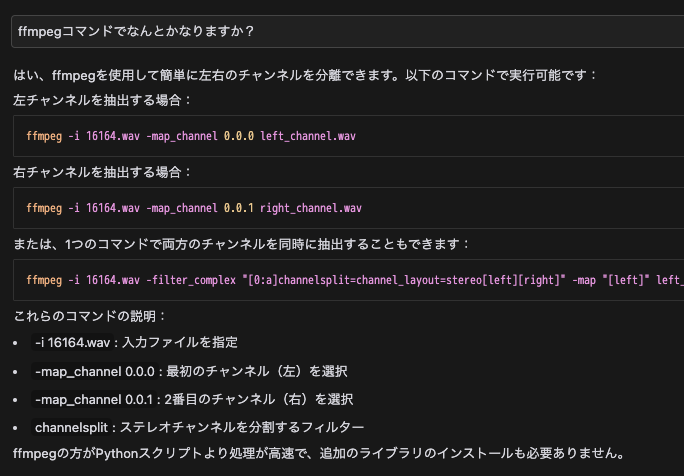The width and height of the screenshot is (684, 476).
Task: Click the inline code '-map_channel 0.0.1' bullet
Action: (94, 399)
